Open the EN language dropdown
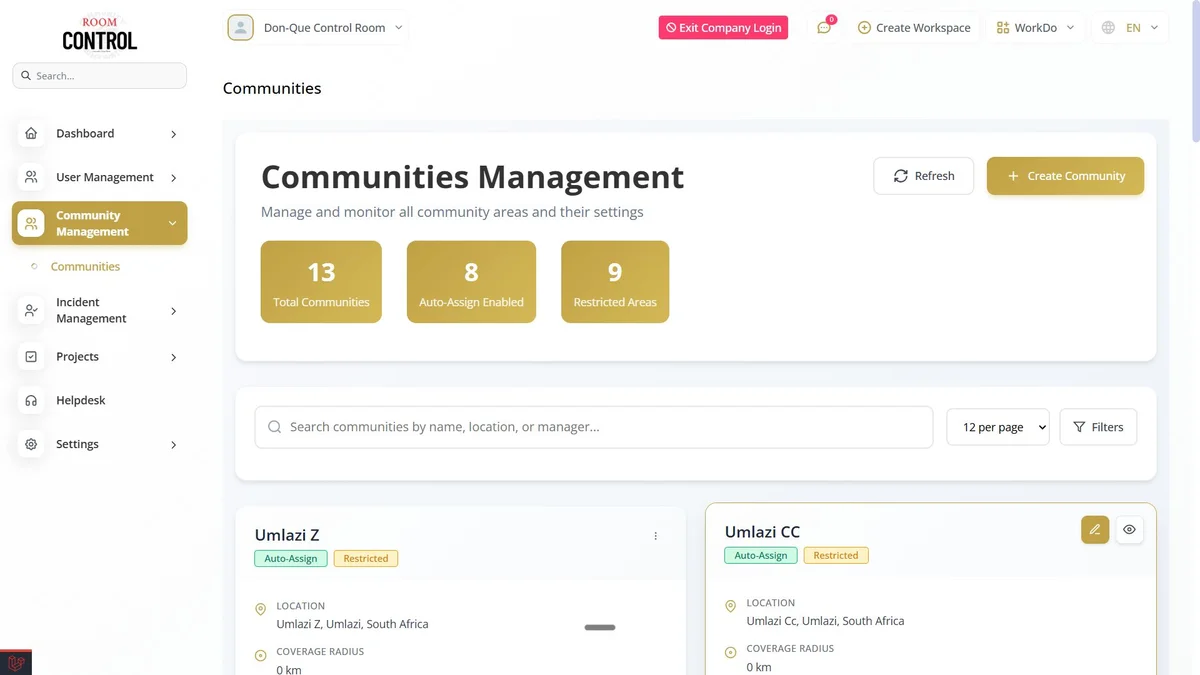Image resolution: width=1200 pixels, height=675 pixels. point(1130,28)
